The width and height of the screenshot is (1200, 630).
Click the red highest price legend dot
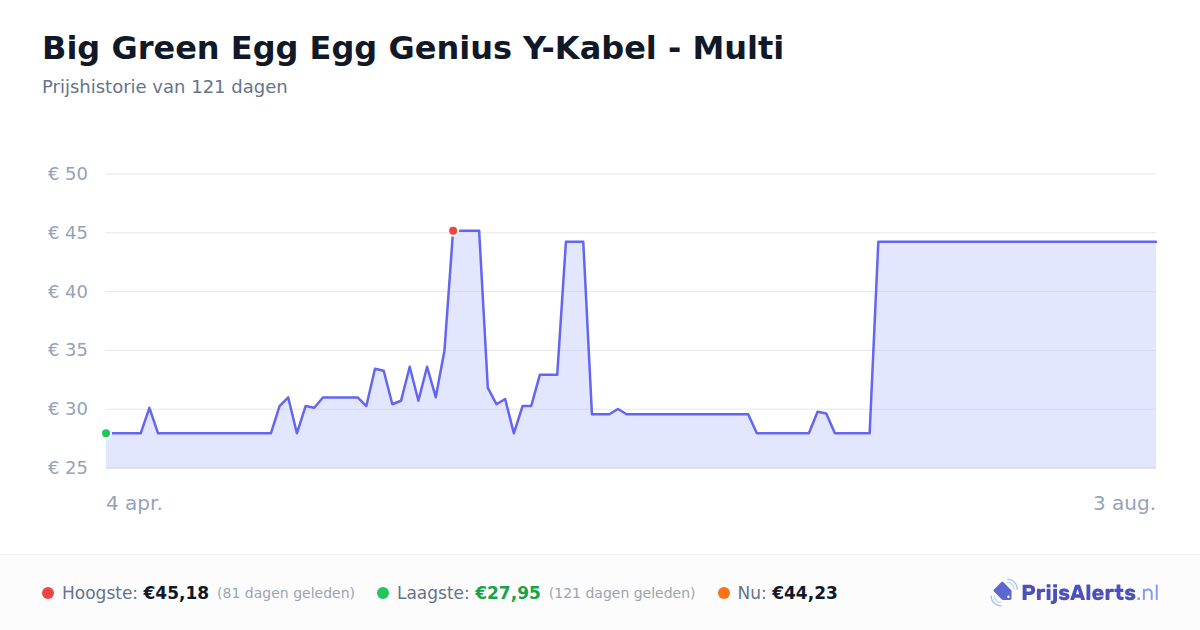[x=48, y=593]
